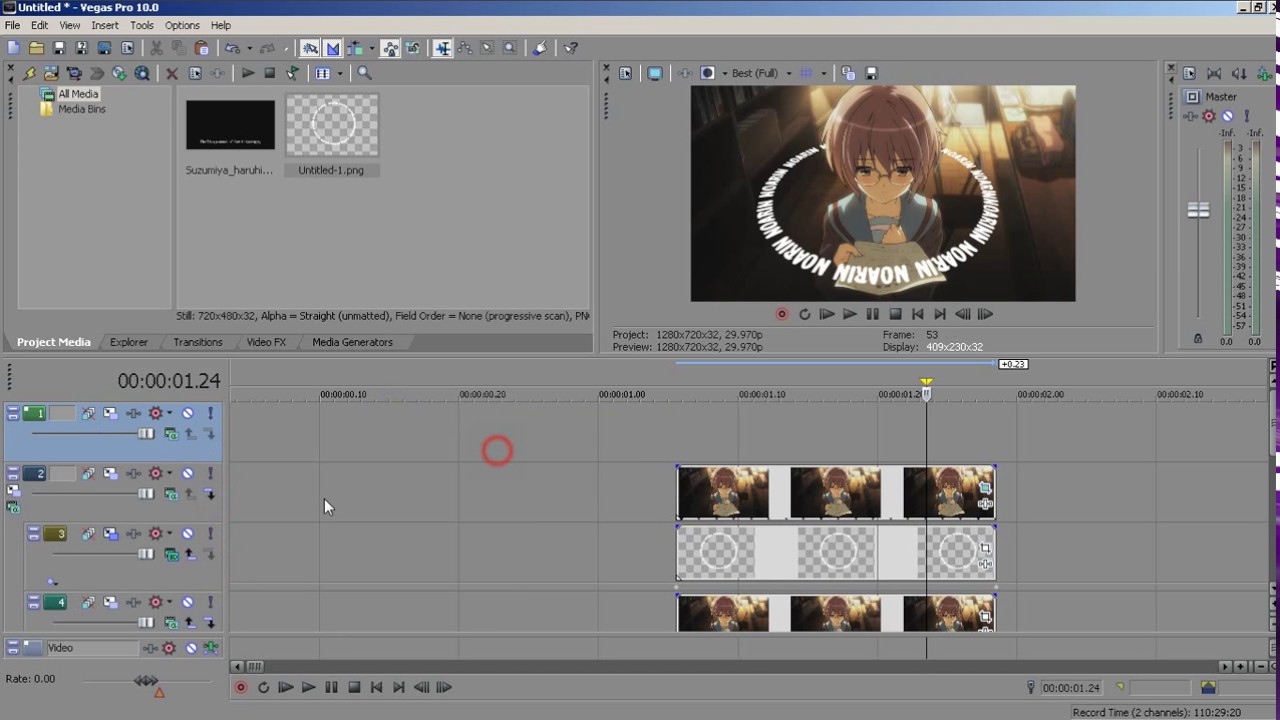This screenshot has height=720, width=1280.
Task: Click Remove Selected Media red X icon
Action: 172,73
